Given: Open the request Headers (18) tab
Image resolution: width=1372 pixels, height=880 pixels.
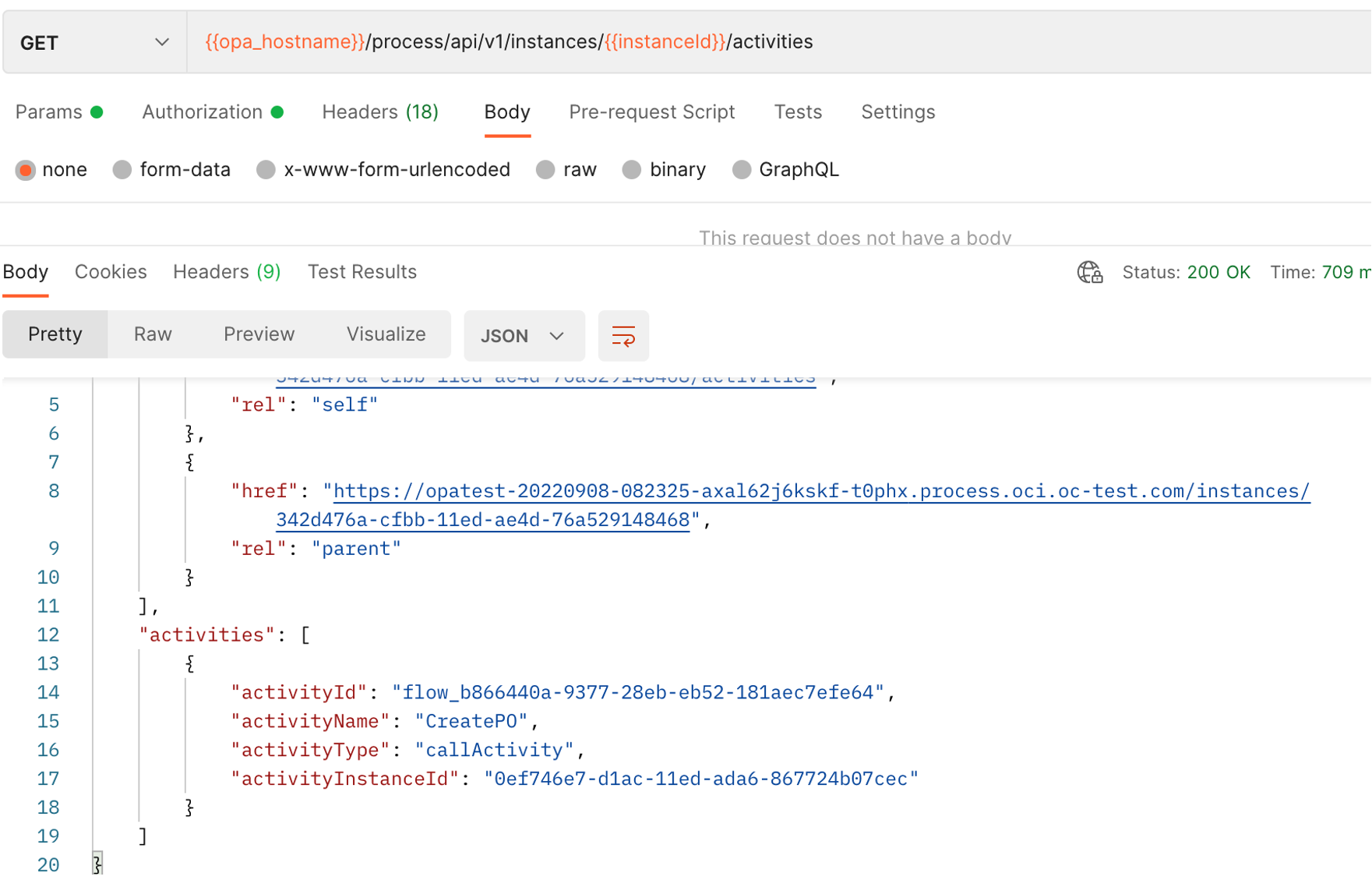Looking at the screenshot, I should [379, 112].
